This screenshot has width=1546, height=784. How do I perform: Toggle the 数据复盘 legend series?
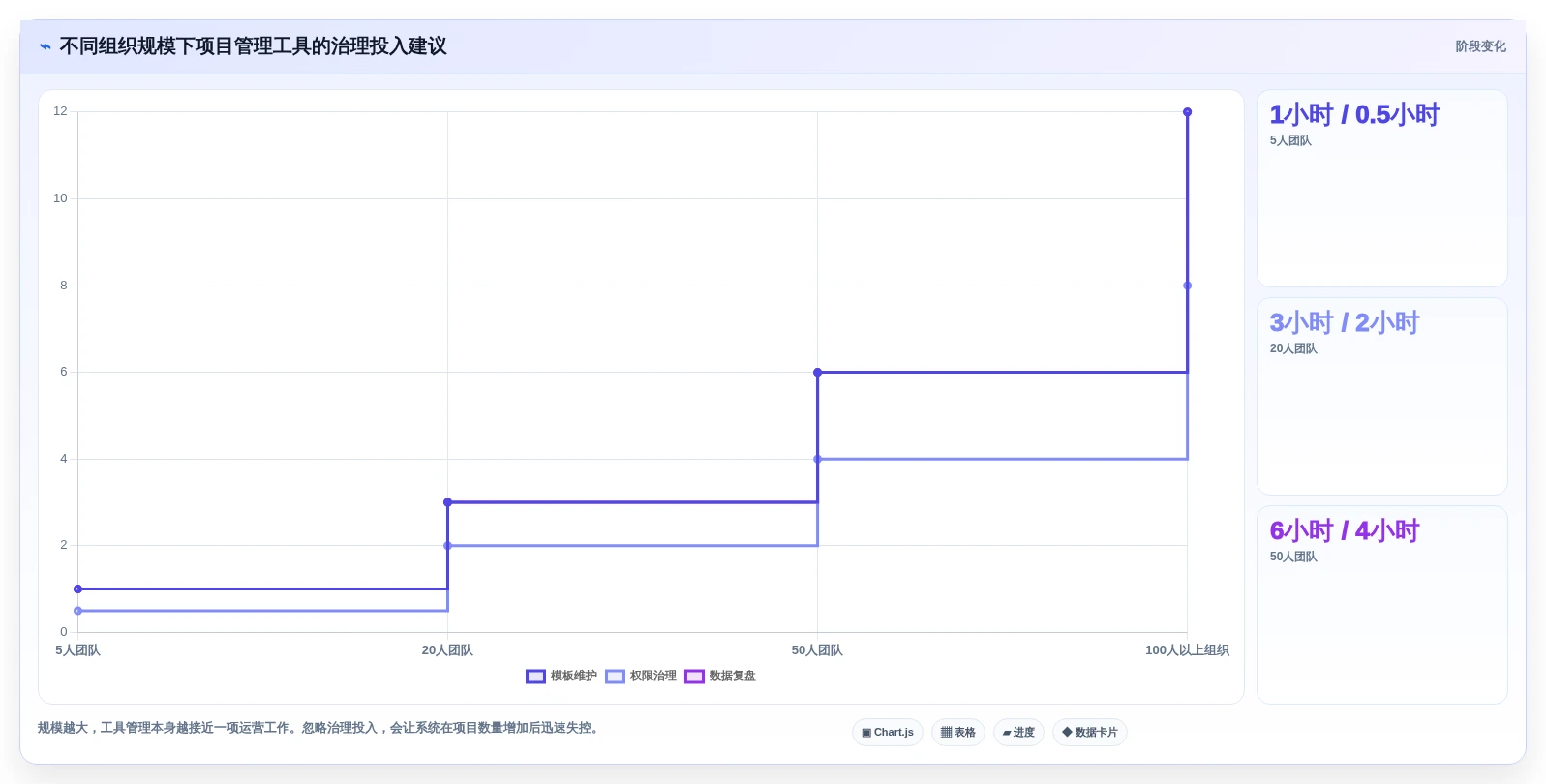pyautogui.click(x=720, y=677)
